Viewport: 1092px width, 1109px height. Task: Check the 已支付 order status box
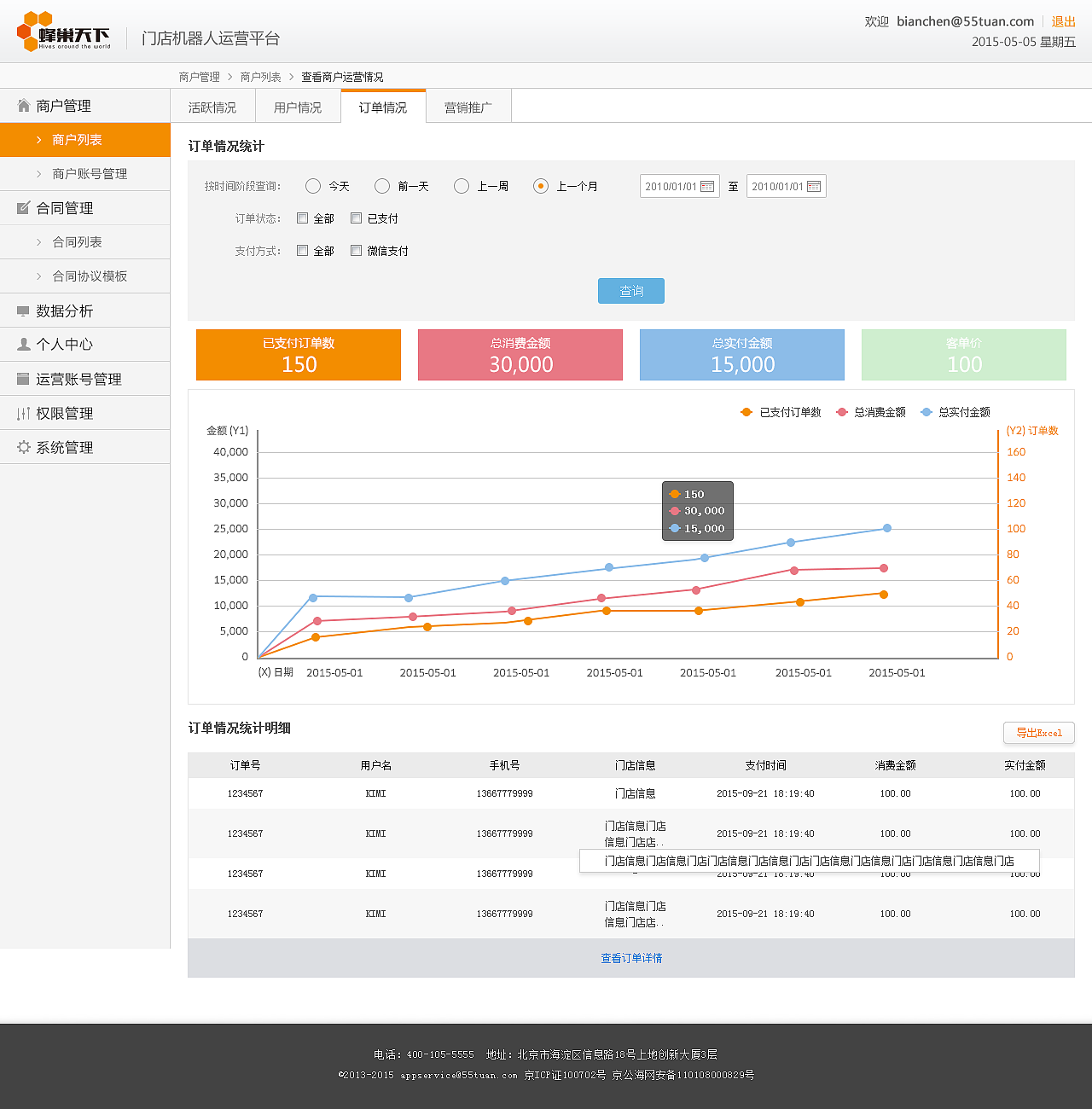[x=356, y=218]
